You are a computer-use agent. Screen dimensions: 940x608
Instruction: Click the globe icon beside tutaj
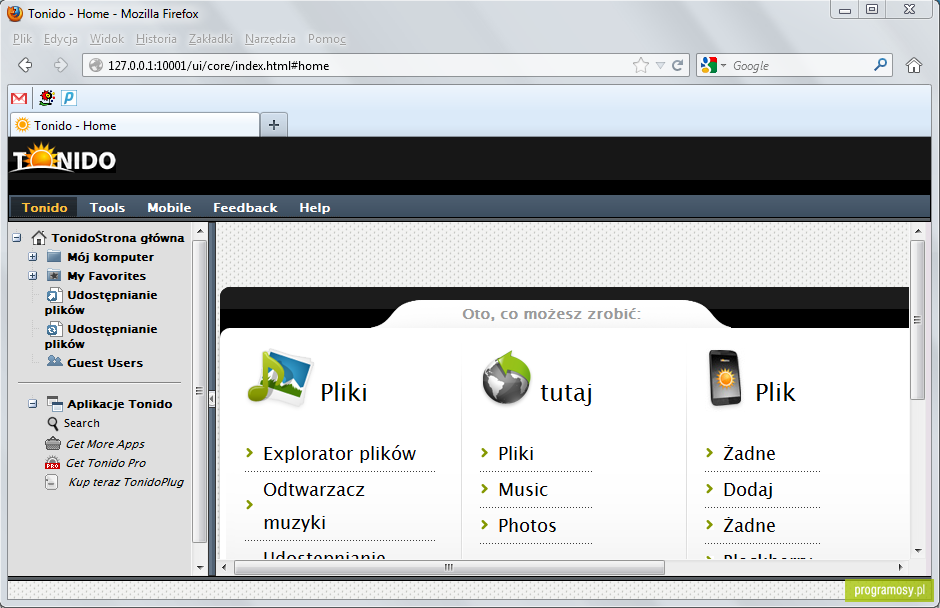[507, 378]
